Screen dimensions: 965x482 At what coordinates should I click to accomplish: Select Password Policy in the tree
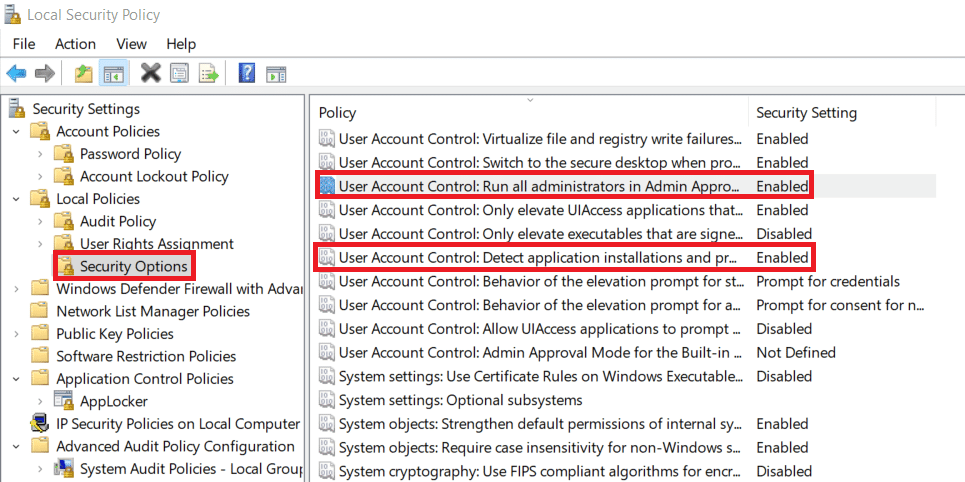click(x=130, y=154)
